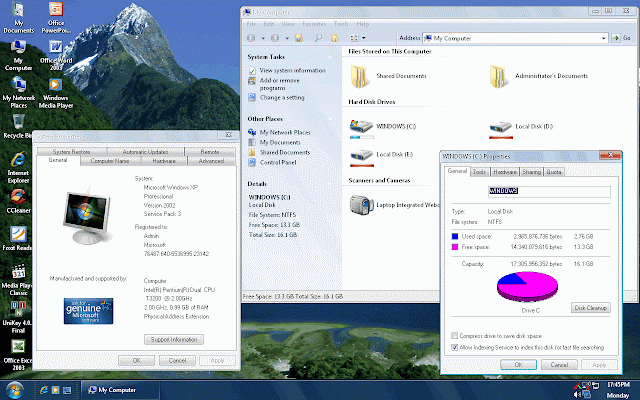Click the WINDOWS volume label input field
The width and height of the screenshot is (640, 400).
coord(549,191)
